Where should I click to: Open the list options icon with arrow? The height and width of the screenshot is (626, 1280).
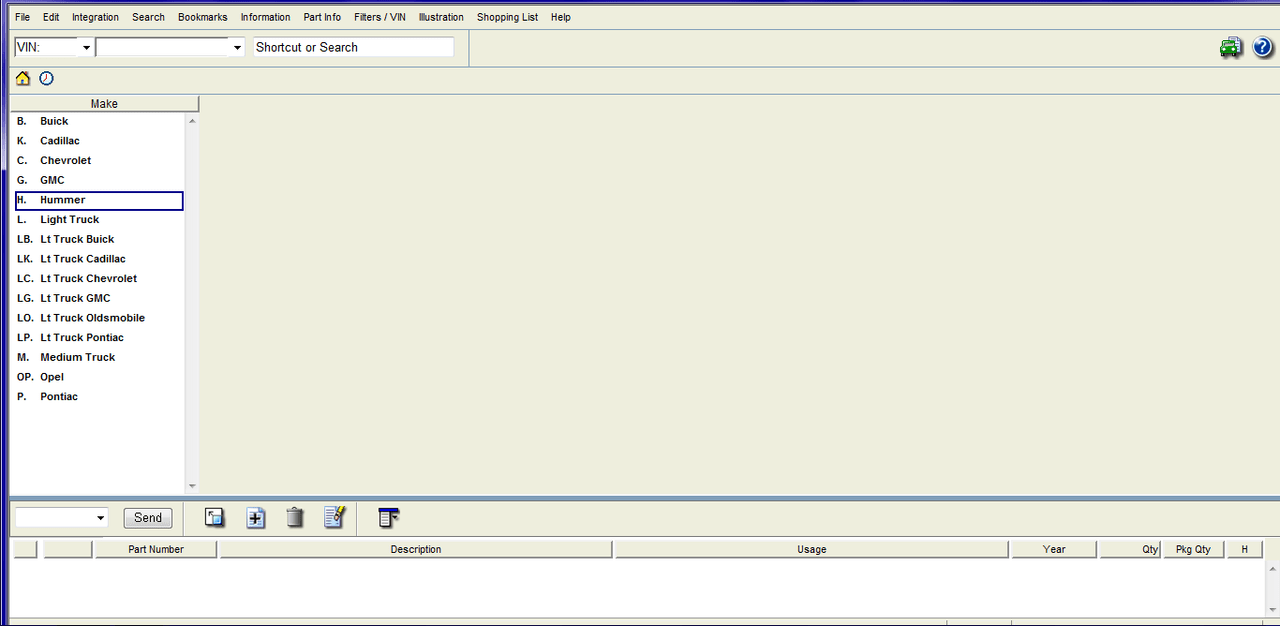(x=389, y=517)
